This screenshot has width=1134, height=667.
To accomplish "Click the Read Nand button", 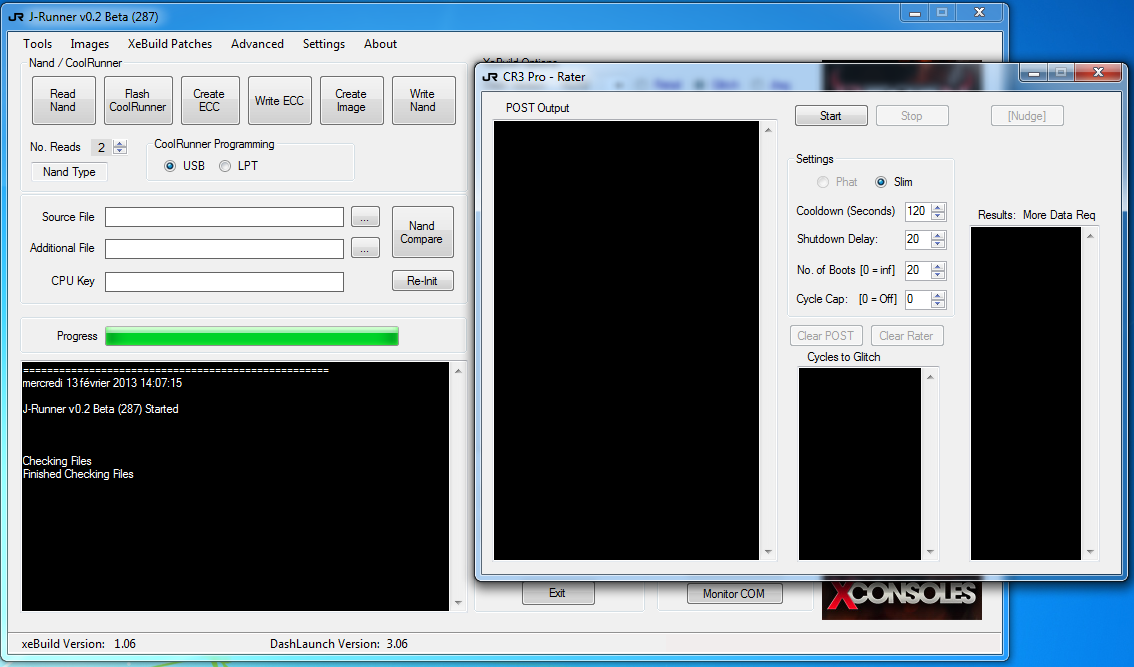I will (x=63, y=101).
